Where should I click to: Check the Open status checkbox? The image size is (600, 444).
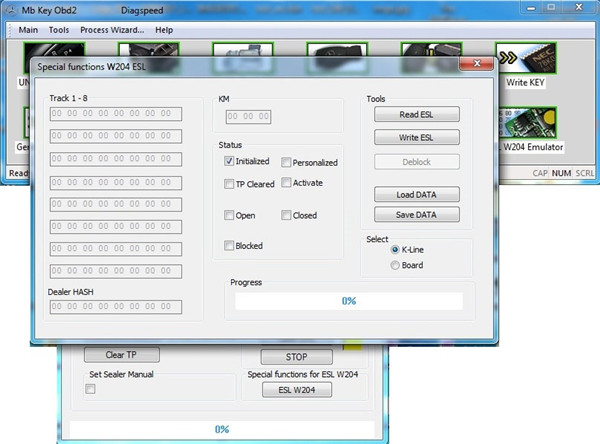point(229,215)
